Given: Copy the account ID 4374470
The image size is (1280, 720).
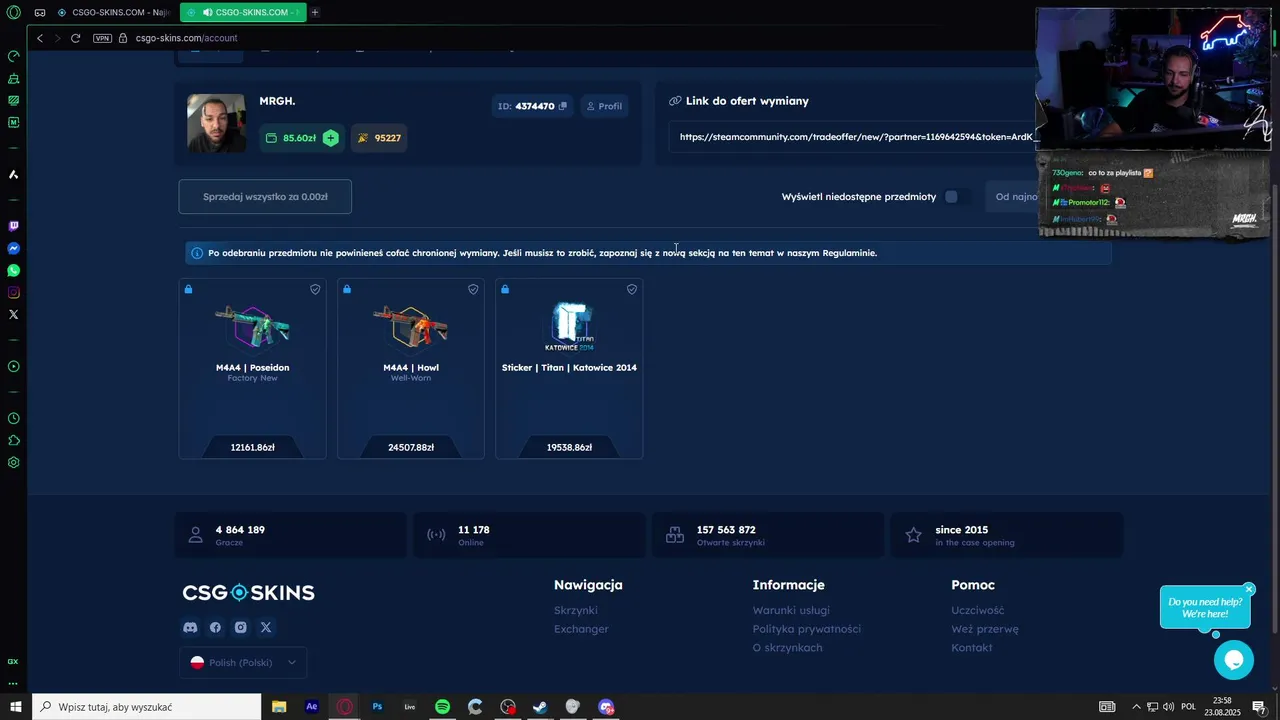Looking at the screenshot, I should (x=563, y=106).
